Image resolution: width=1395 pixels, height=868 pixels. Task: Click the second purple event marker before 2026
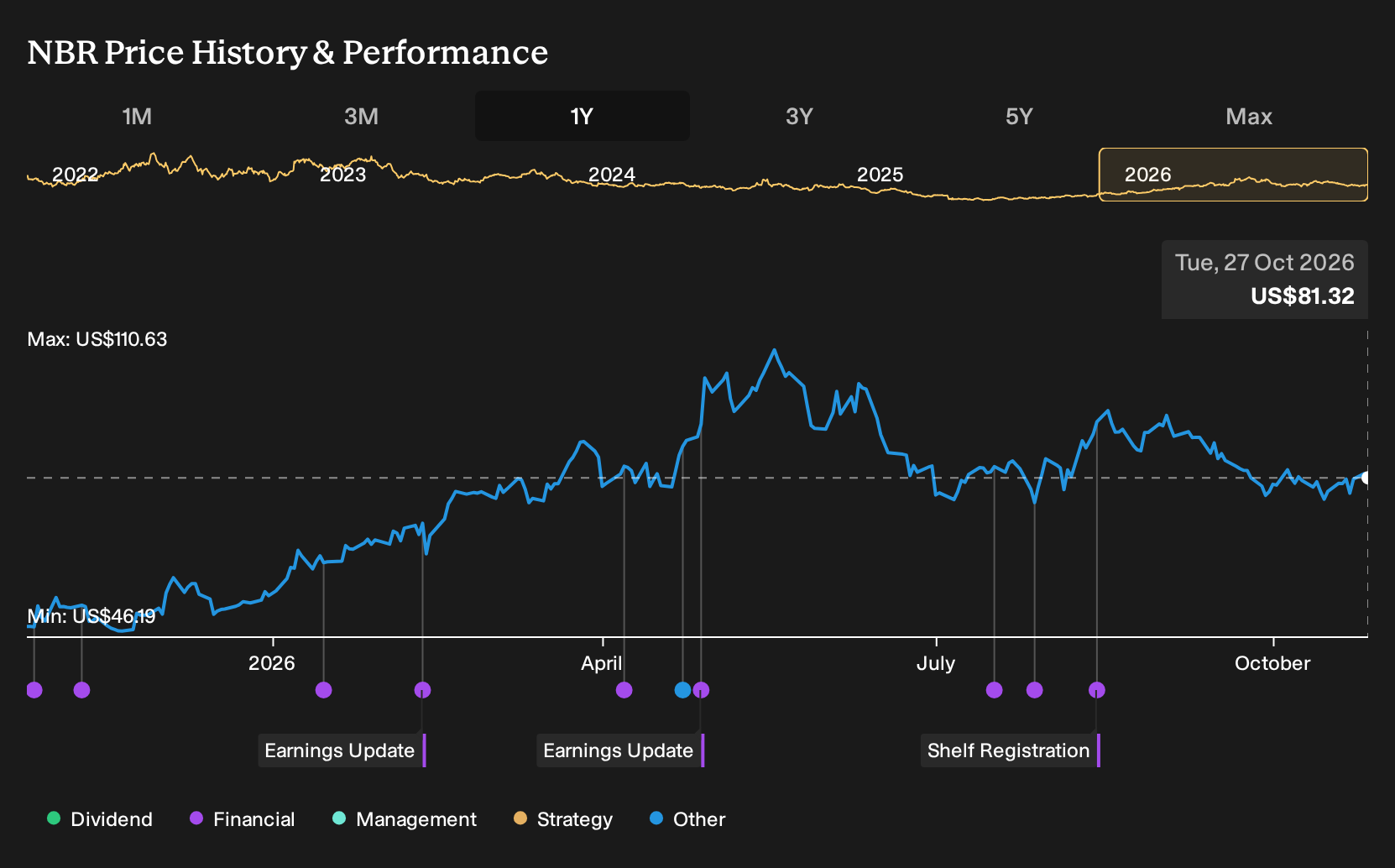tap(81, 690)
